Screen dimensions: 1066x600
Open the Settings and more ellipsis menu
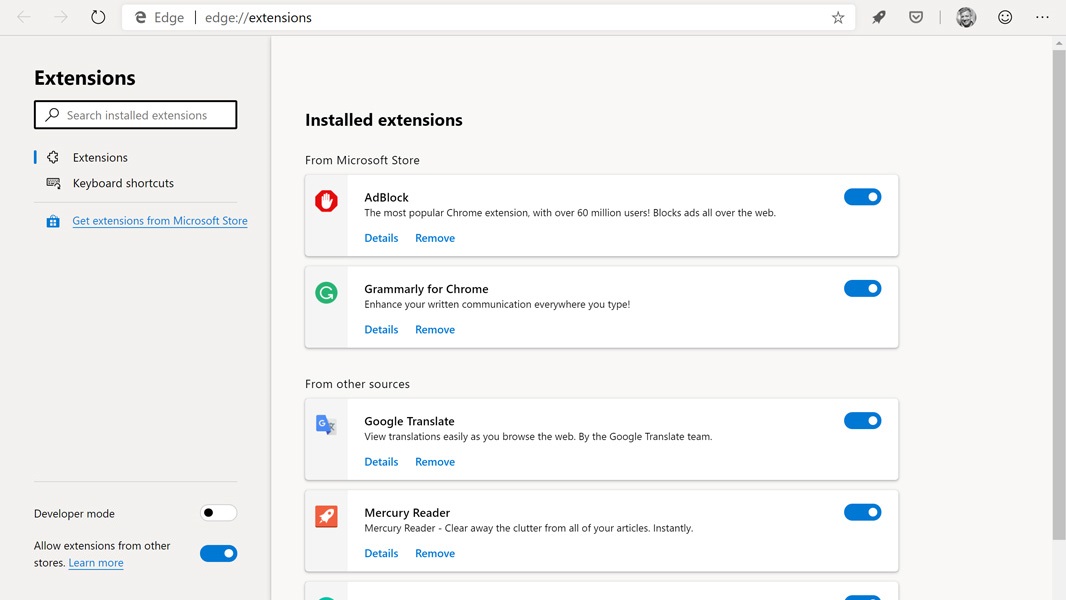(x=1042, y=17)
